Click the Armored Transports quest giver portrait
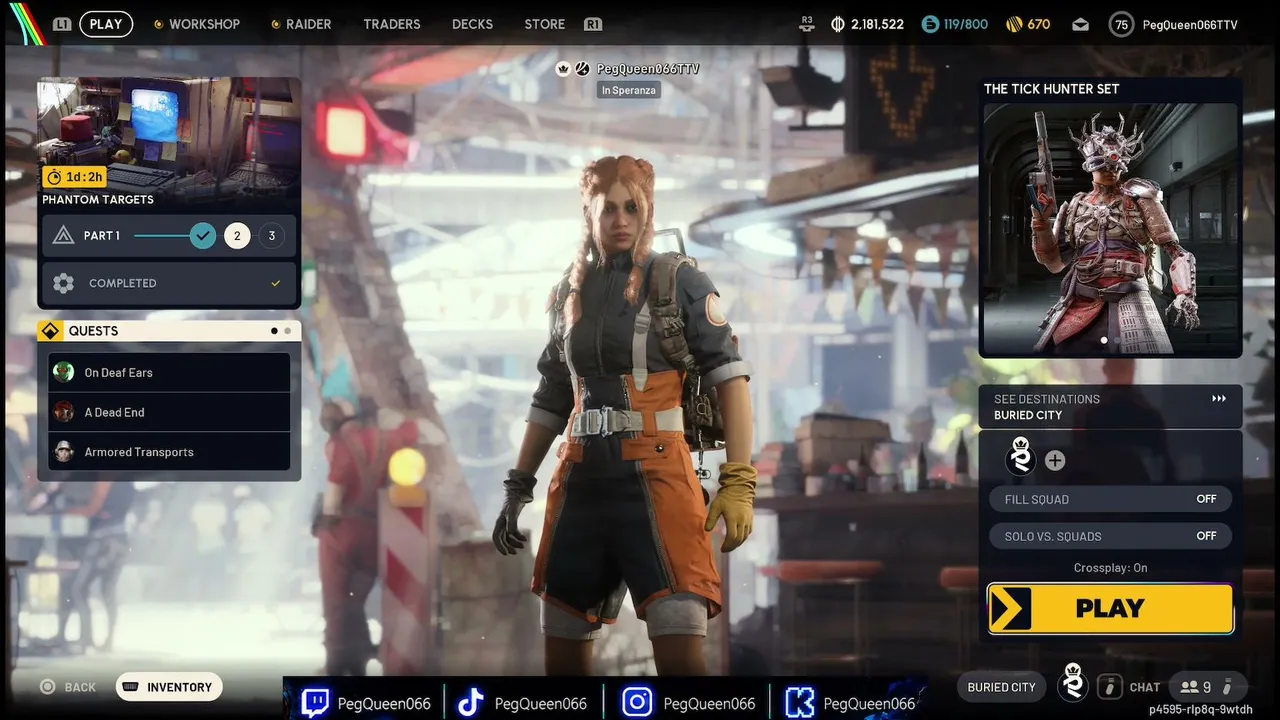The height and width of the screenshot is (720, 1280). click(x=64, y=452)
